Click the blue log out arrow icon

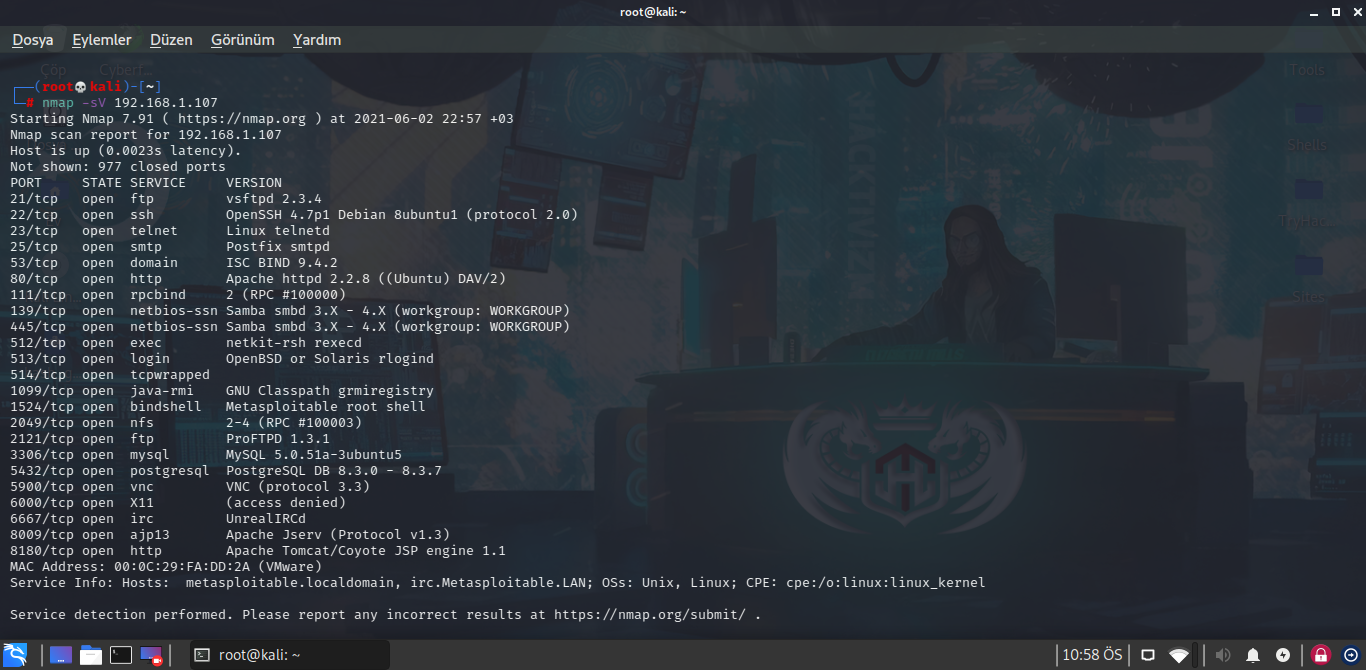[x=1350, y=655]
